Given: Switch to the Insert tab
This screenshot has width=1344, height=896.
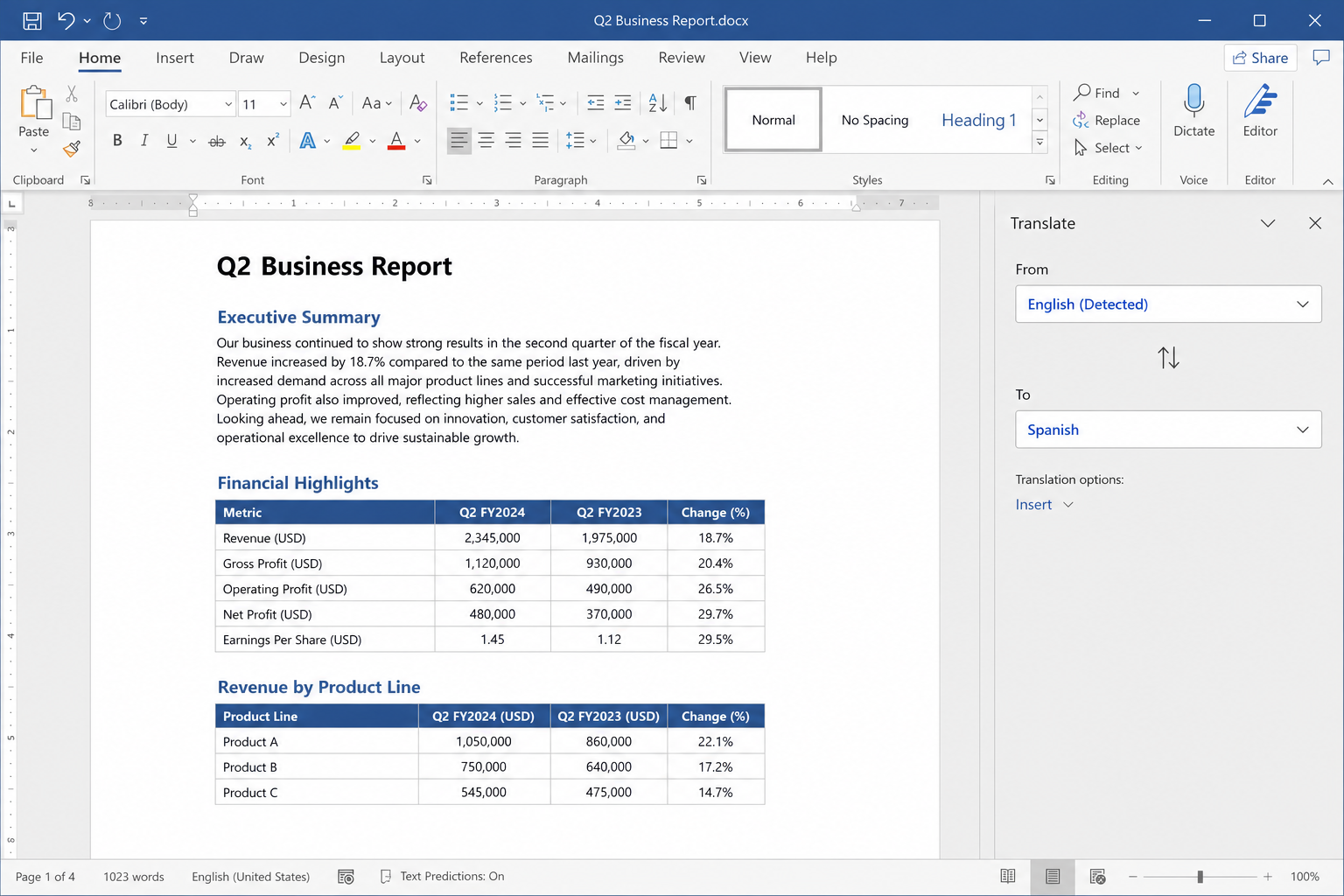Looking at the screenshot, I should pyautogui.click(x=175, y=58).
